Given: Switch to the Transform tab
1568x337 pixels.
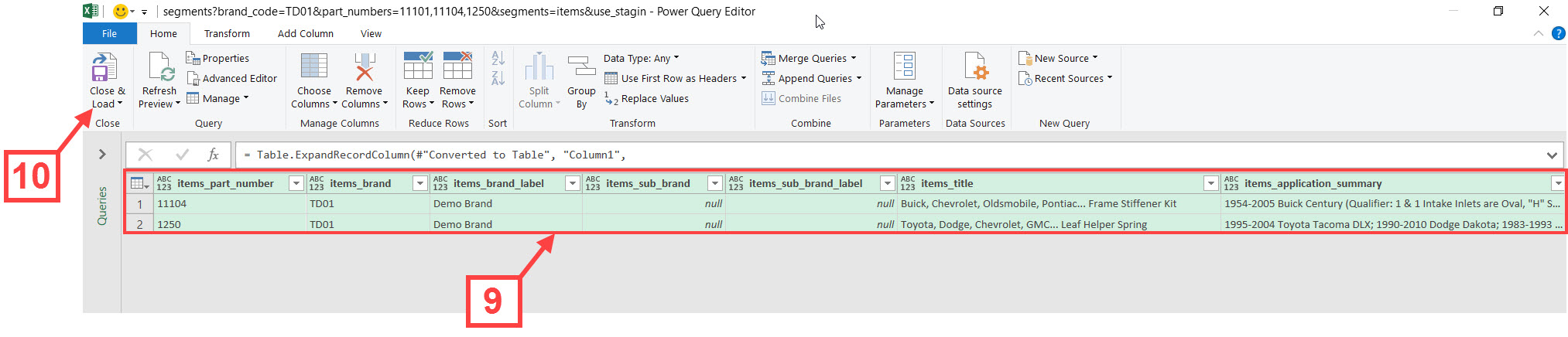Looking at the screenshot, I should [x=227, y=33].
